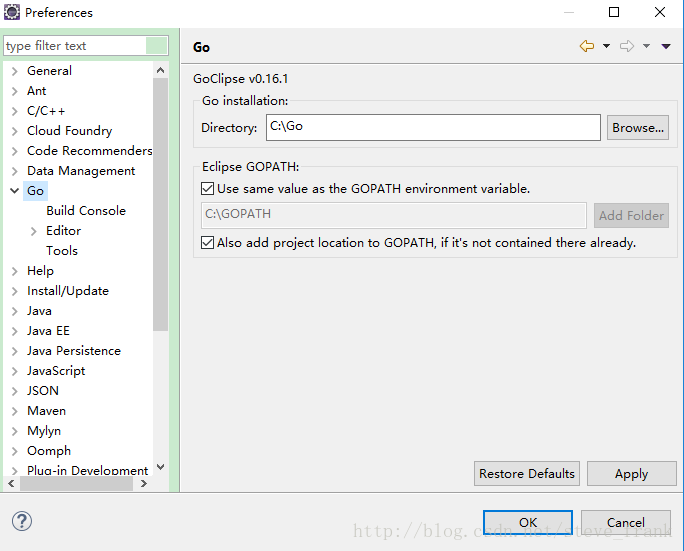This screenshot has height=551, width=684.
Task: Expand the General tree node
Action: (x=14, y=71)
